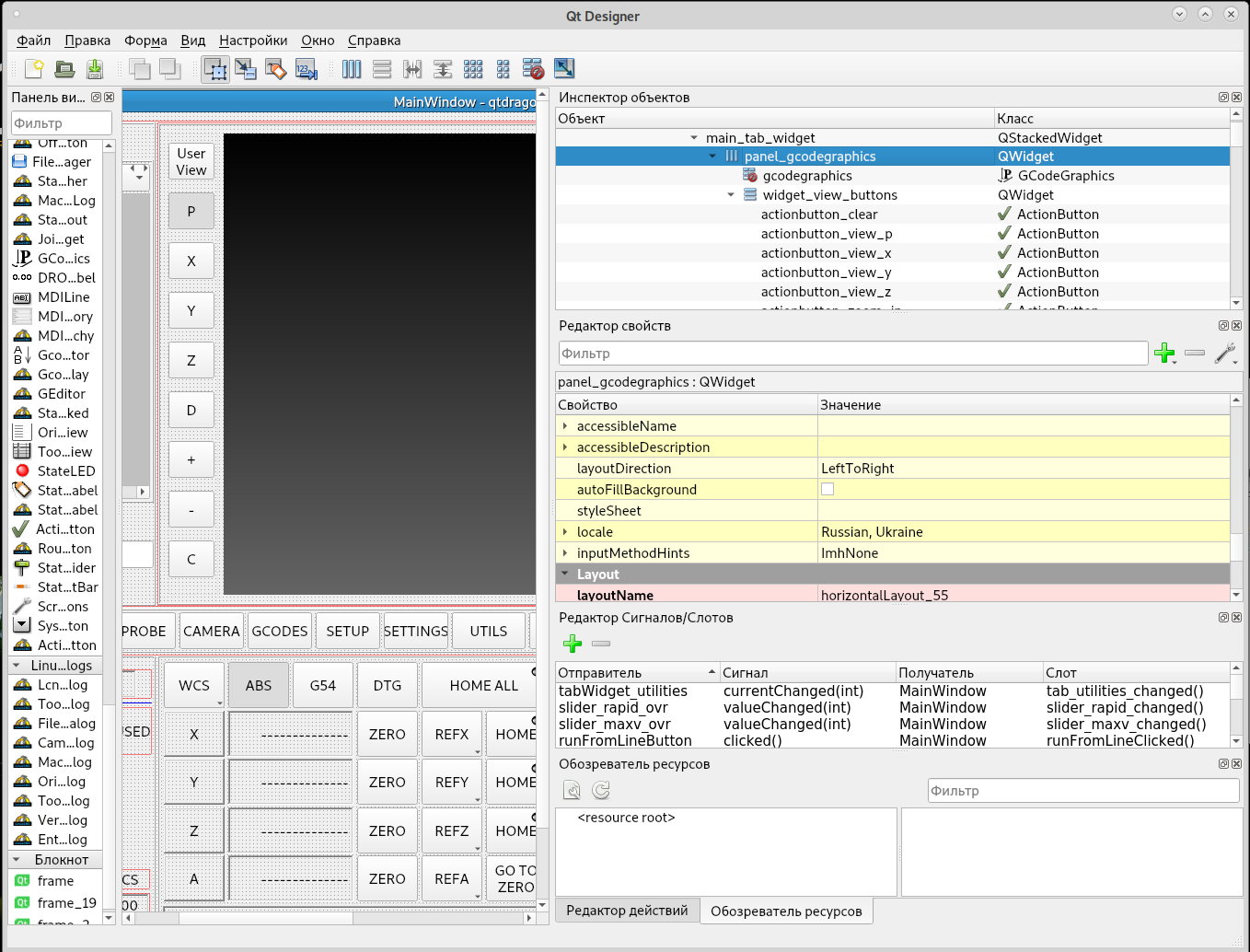Apply form layout from the toolbar
The image size is (1250, 952).
[x=503, y=68]
